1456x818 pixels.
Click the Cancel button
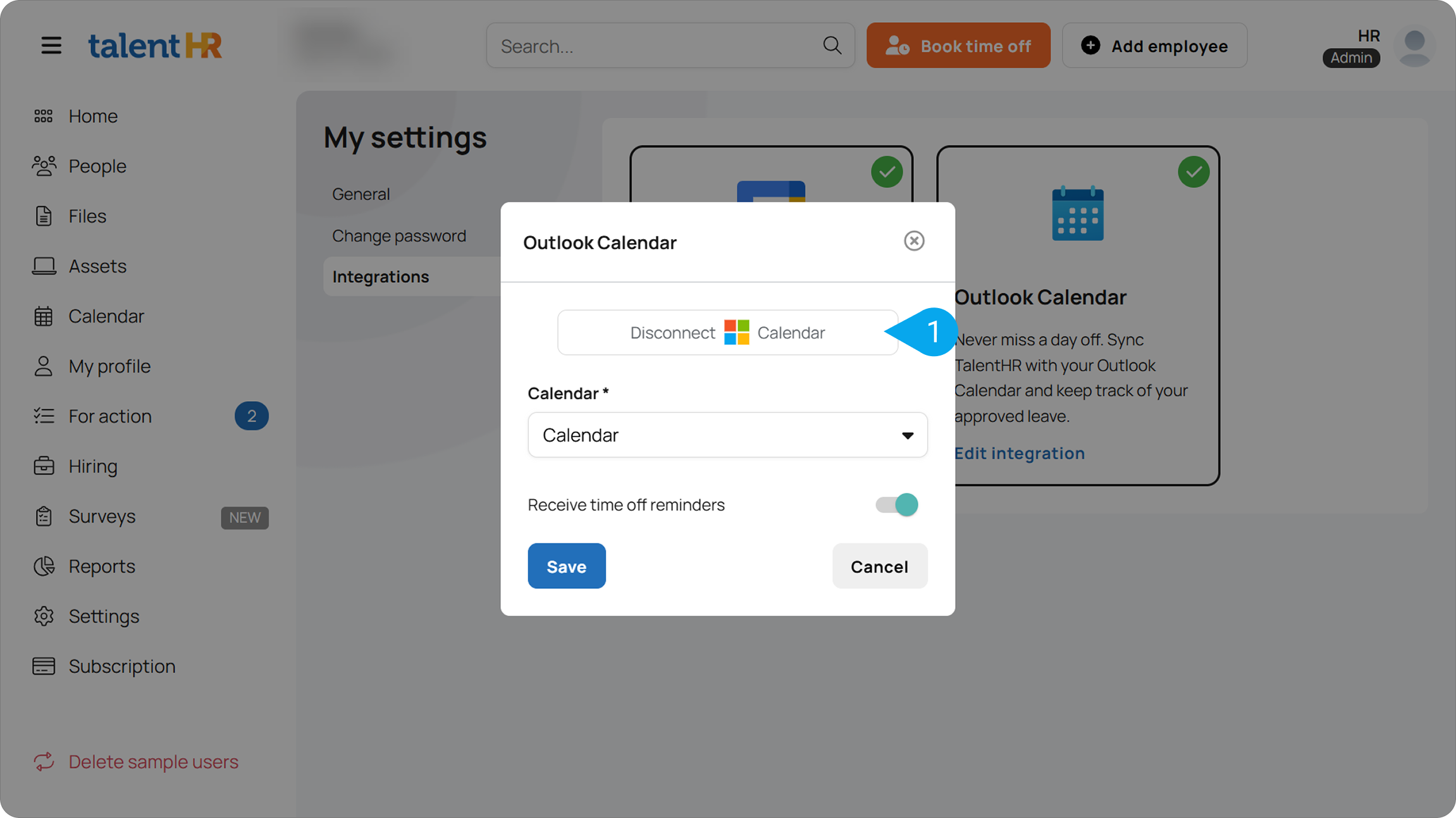880,566
